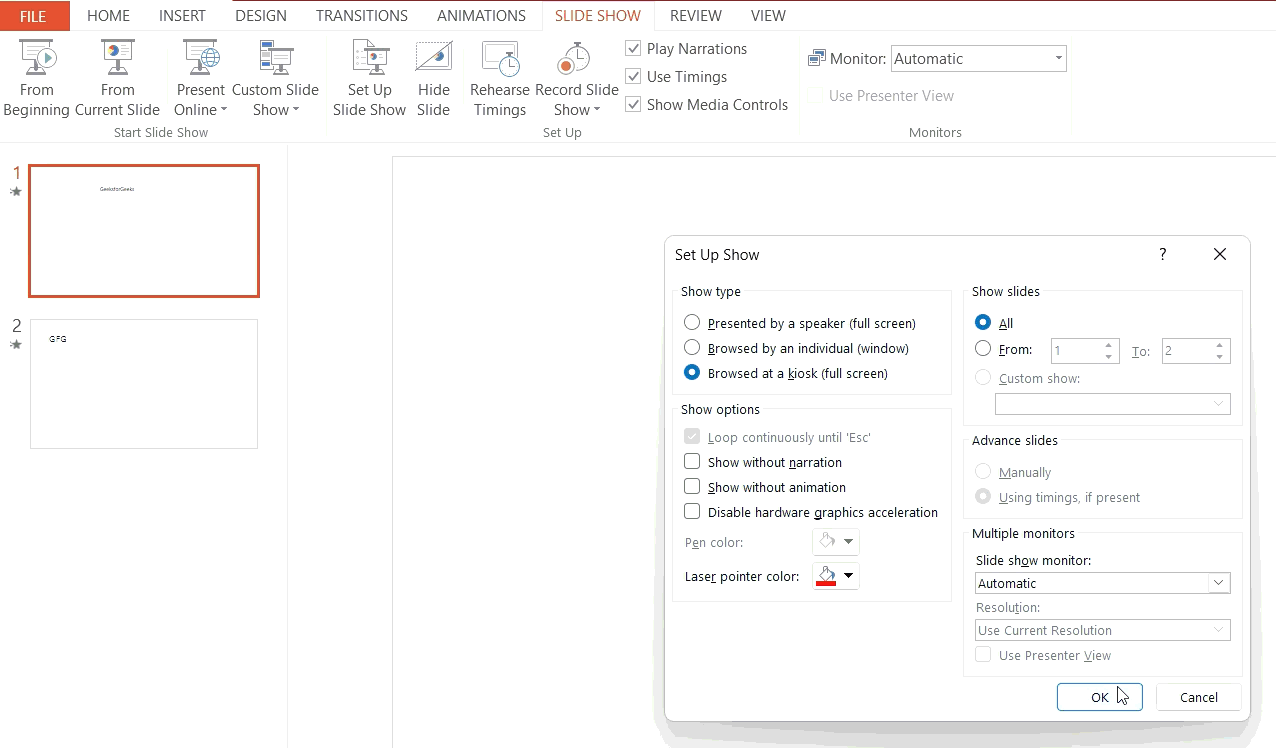1276x748 pixels.
Task: Check Disable hardware graphics acceleration
Action: click(x=692, y=512)
